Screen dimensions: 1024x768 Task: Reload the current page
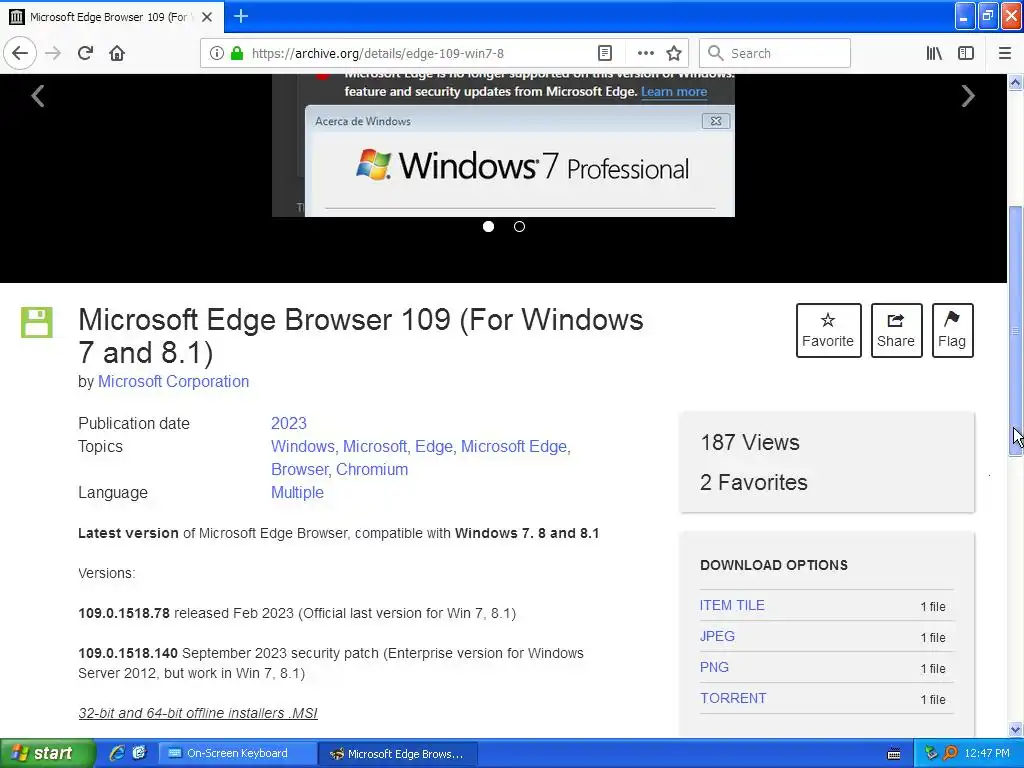click(x=85, y=53)
